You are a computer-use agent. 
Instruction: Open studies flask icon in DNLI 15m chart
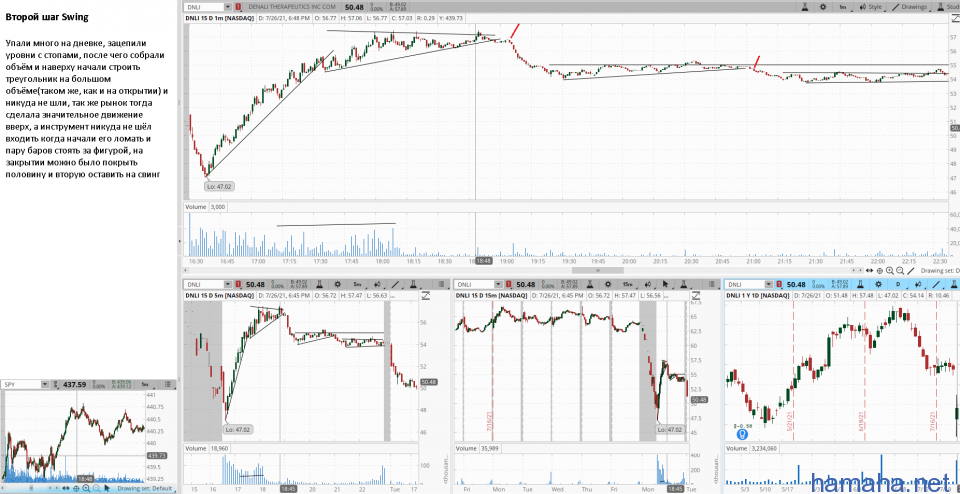coord(590,284)
